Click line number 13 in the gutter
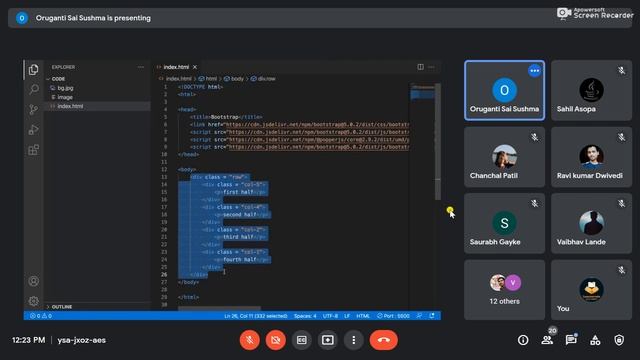 (164, 177)
